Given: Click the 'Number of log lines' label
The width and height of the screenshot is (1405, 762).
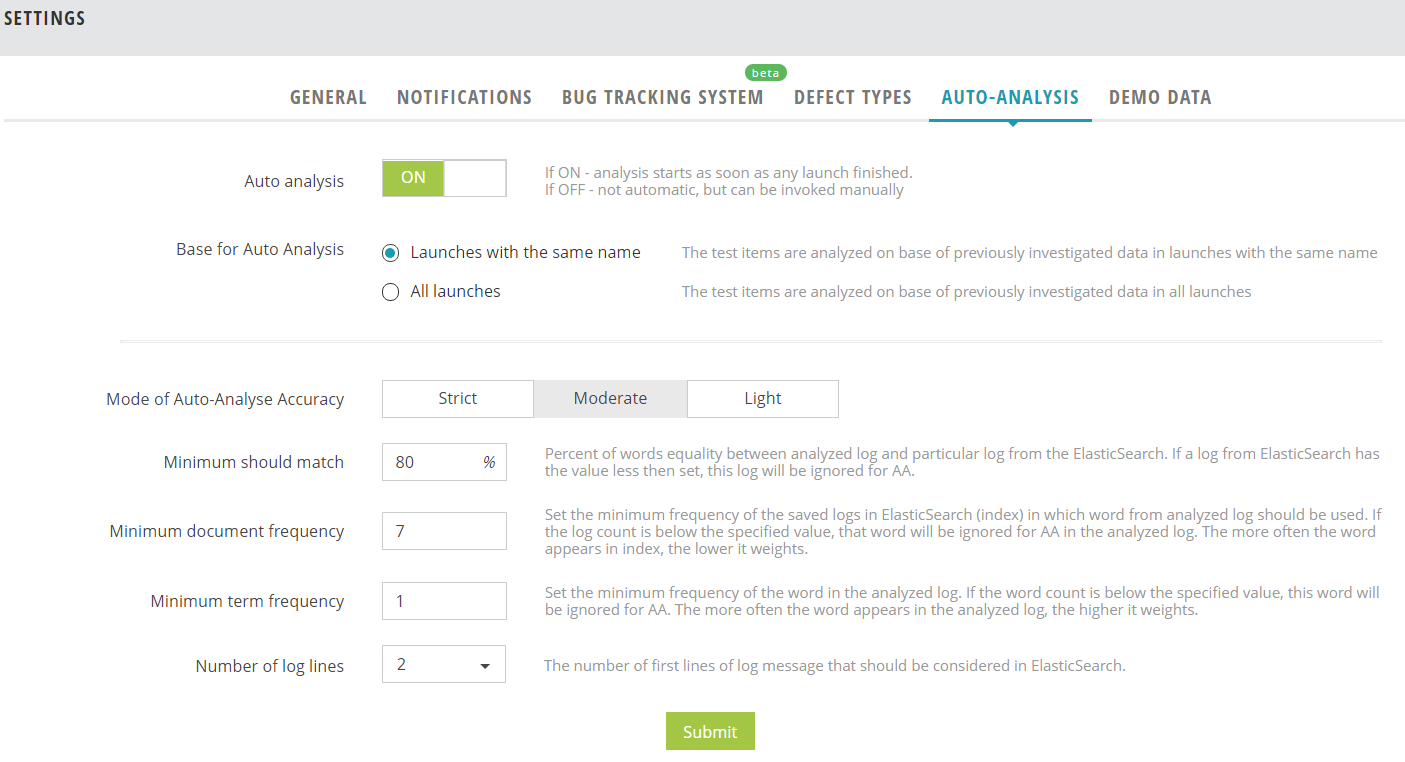Looking at the screenshot, I should click(x=269, y=666).
